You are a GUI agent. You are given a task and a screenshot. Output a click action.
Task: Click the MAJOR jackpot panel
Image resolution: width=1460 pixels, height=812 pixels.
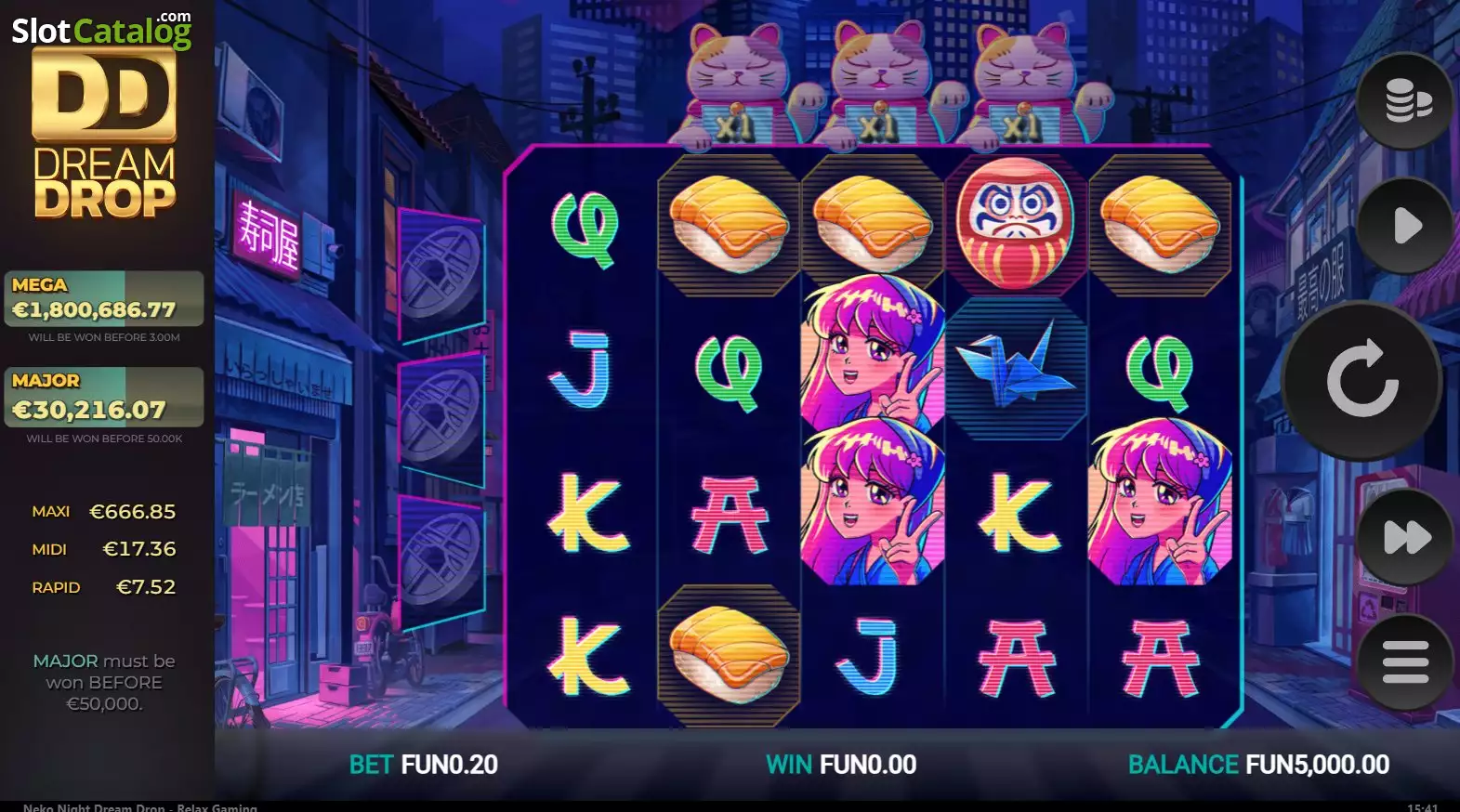(x=104, y=397)
